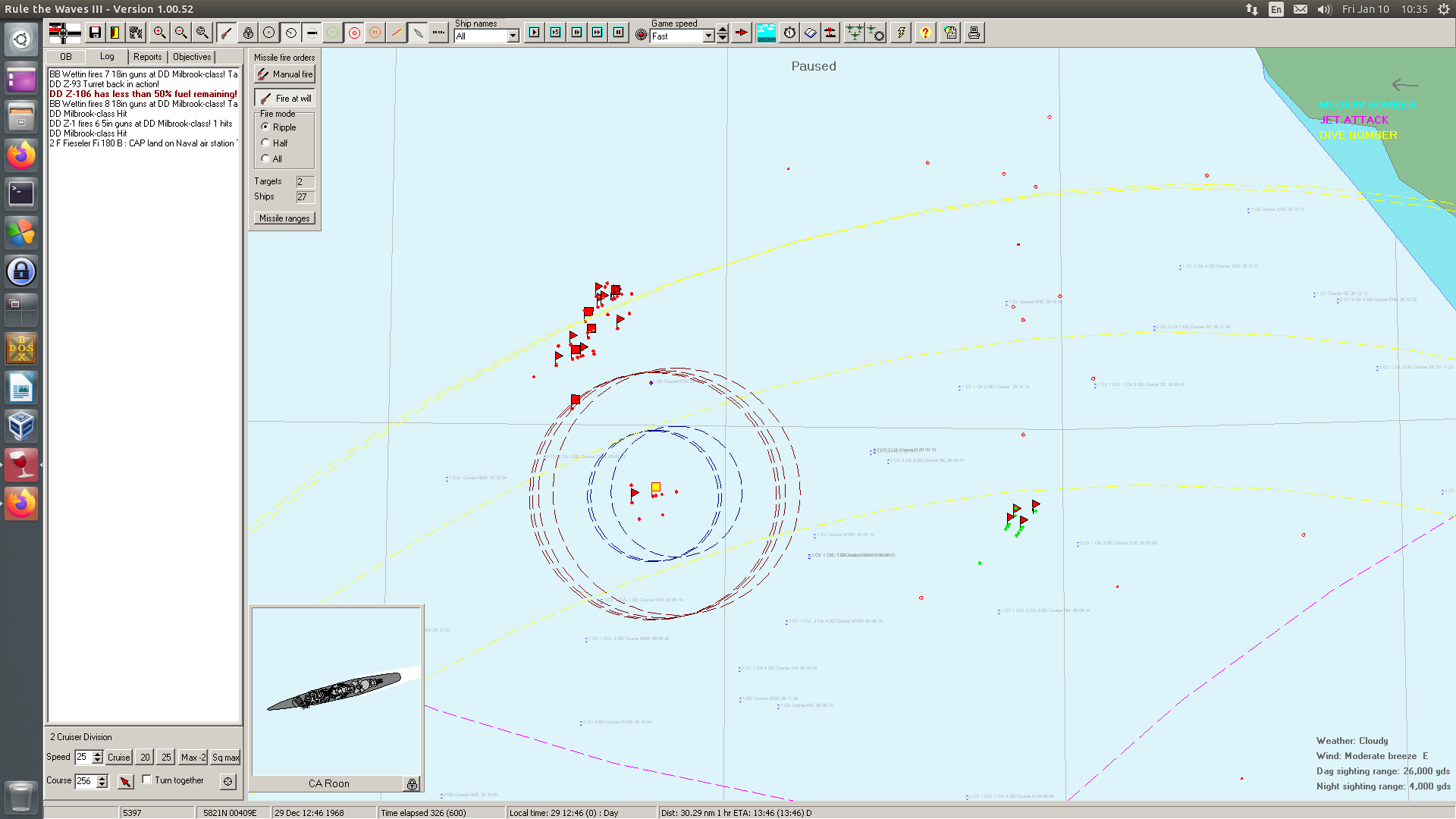Screen dimensions: 1456x819
Task: Select Half fire mode
Action: pos(265,143)
